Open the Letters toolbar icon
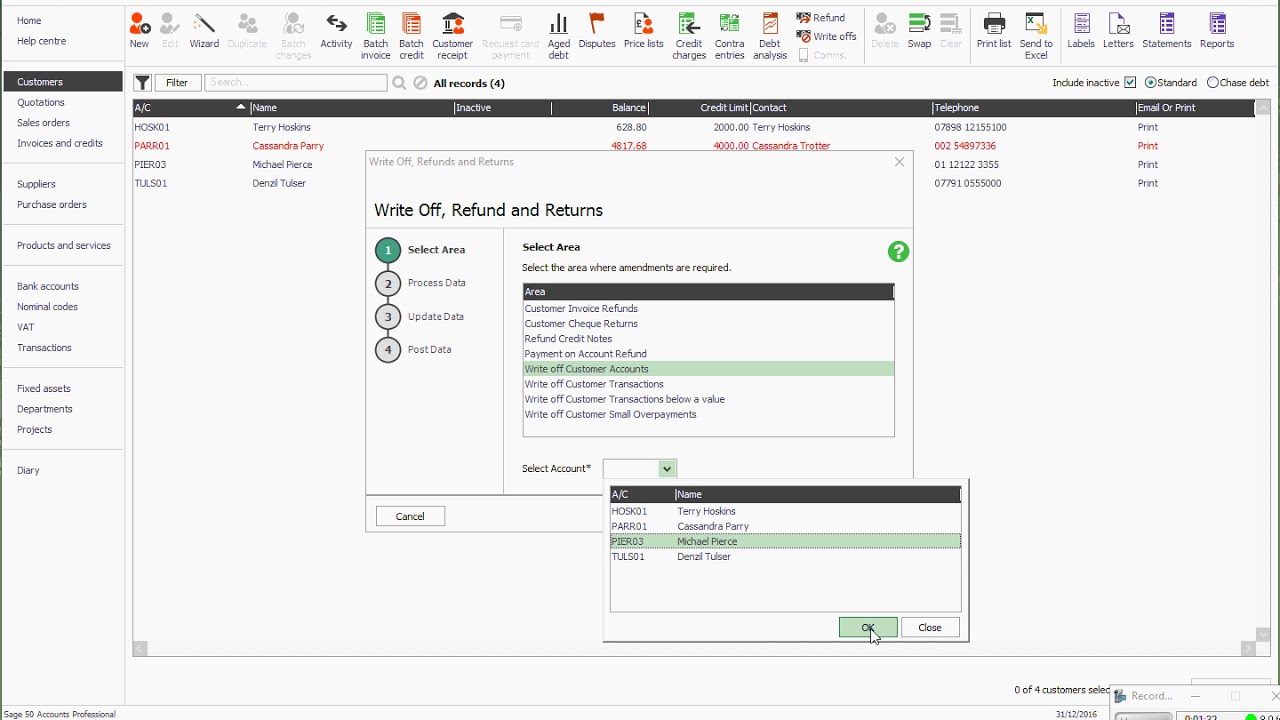This screenshot has width=1280, height=720. pyautogui.click(x=1118, y=31)
